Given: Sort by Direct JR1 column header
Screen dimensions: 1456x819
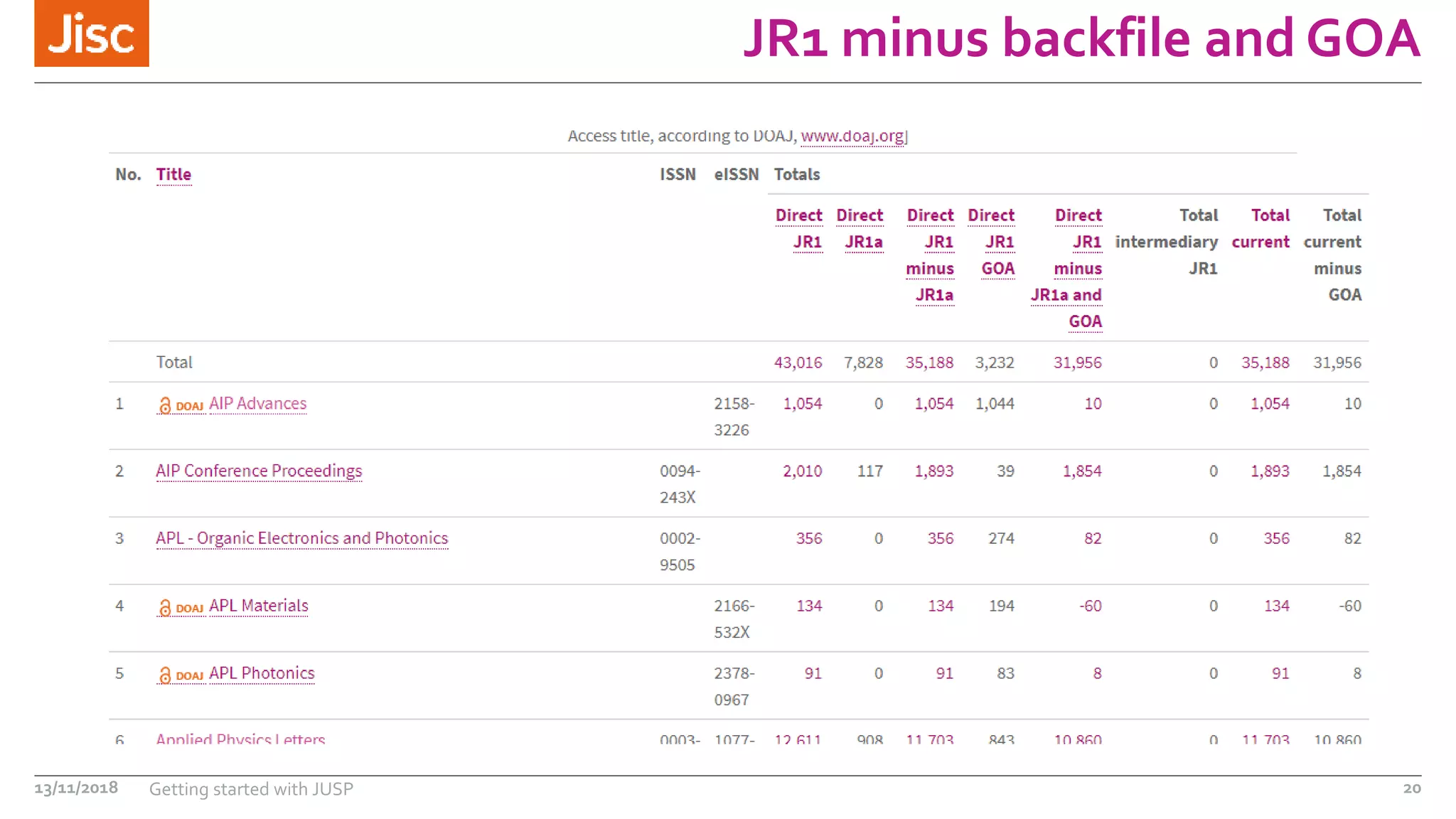Looking at the screenshot, I should point(798,228).
